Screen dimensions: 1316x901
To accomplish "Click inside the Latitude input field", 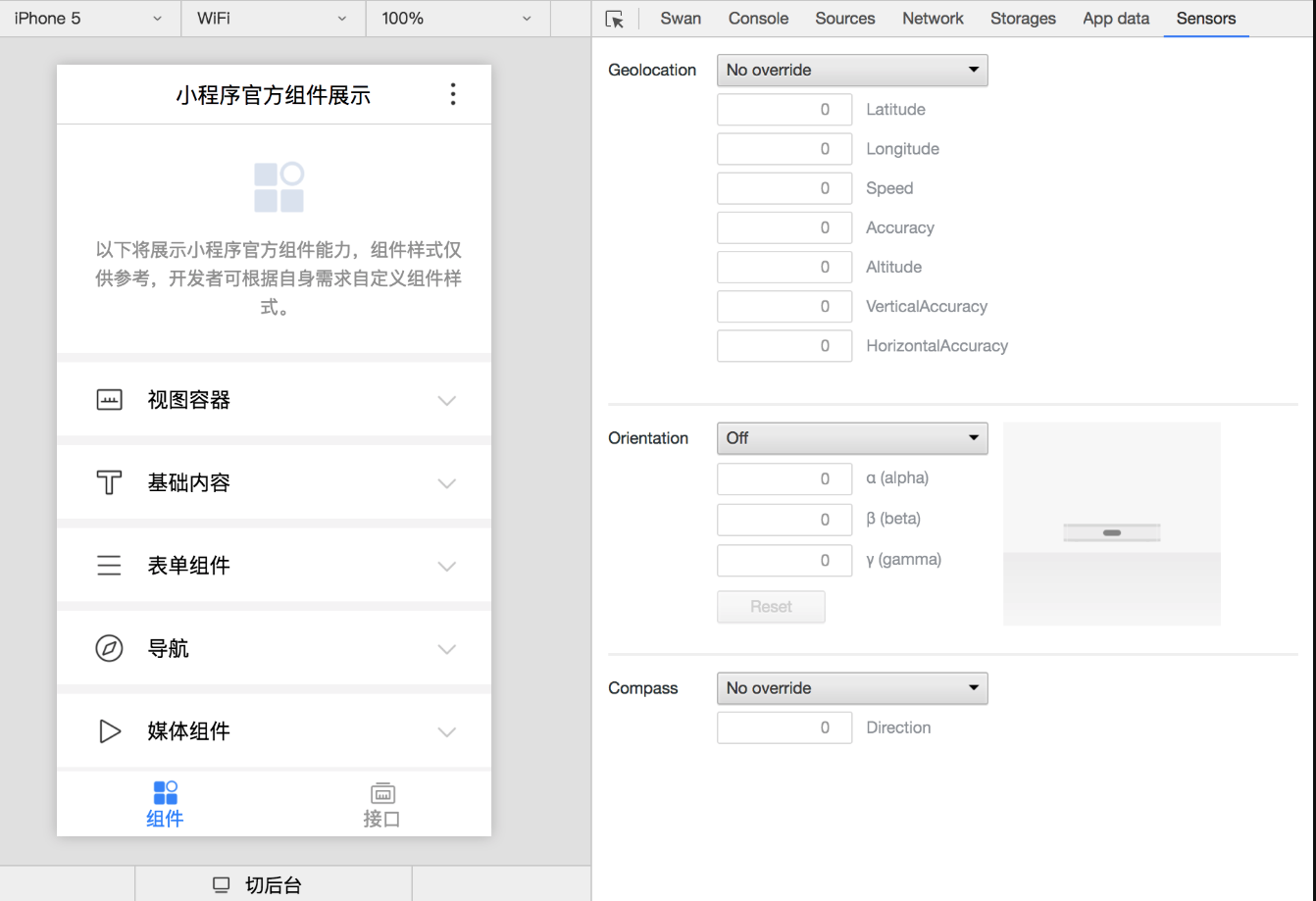I will 785,109.
